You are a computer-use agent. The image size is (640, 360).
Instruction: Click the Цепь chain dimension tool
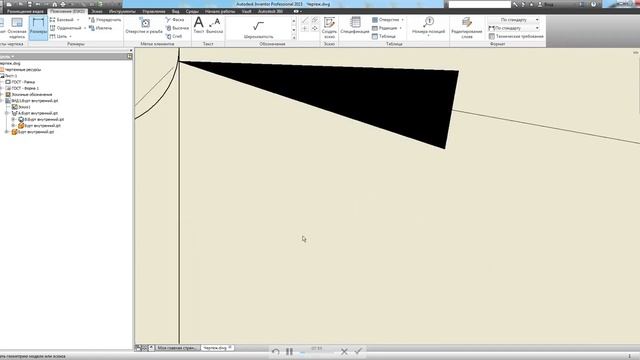(58, 36)
